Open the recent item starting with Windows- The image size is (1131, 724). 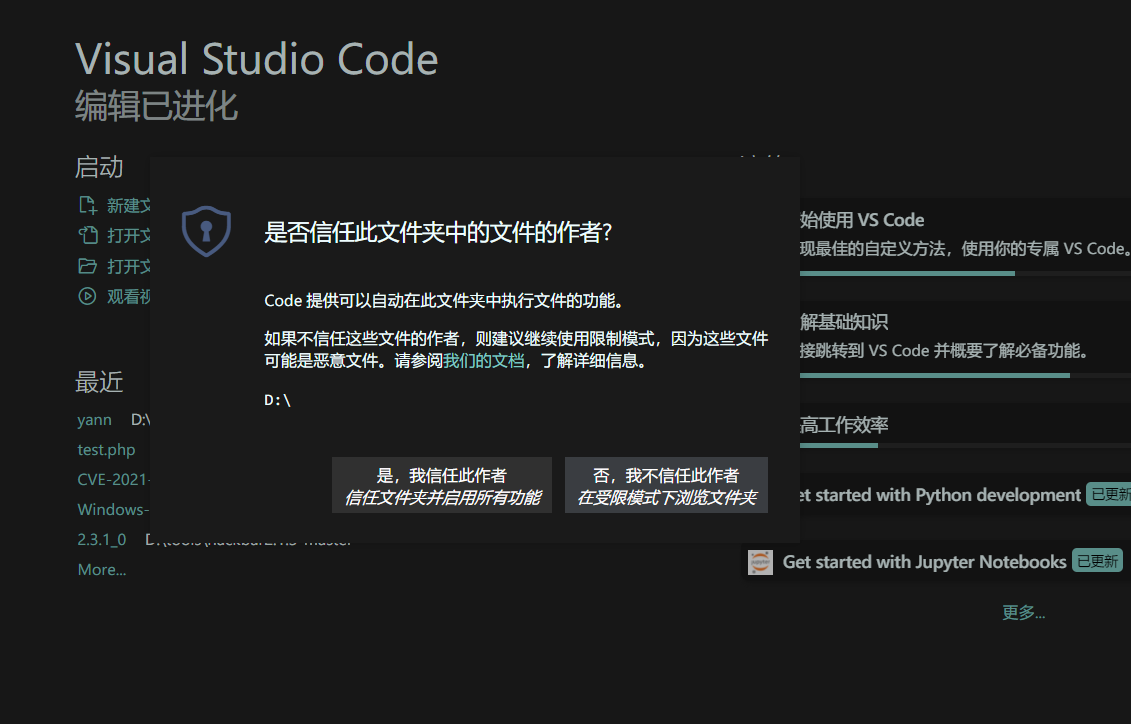tap(113, 510)
